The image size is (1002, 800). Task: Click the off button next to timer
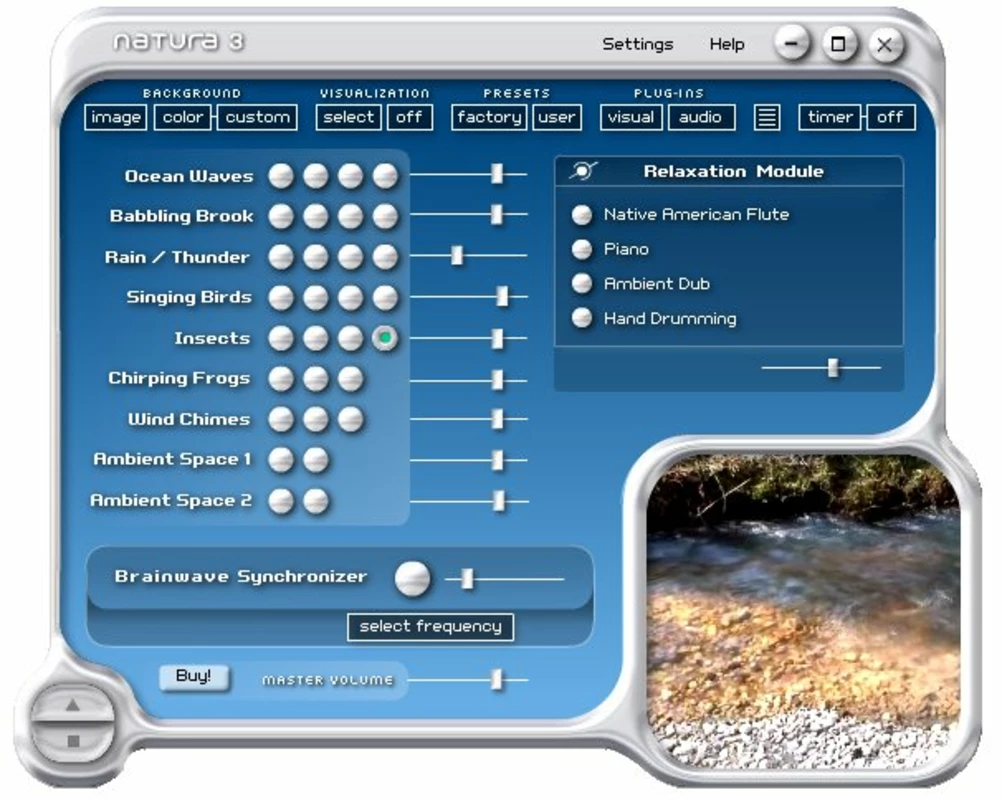(890, 118)
